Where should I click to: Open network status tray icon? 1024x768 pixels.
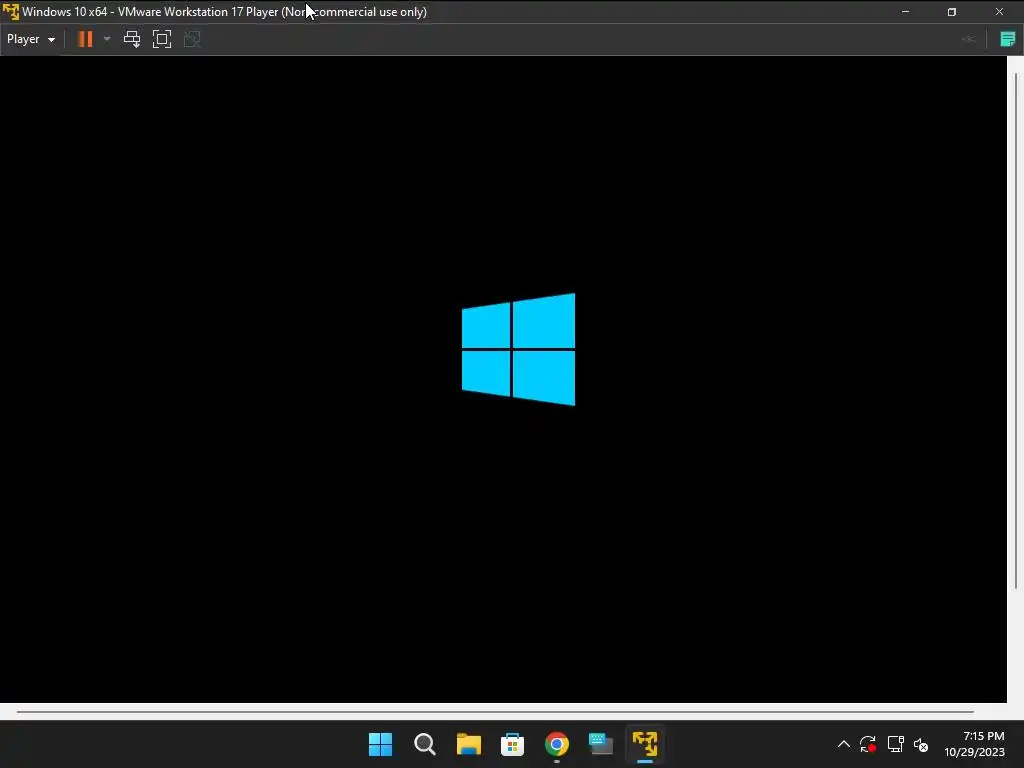coord(895,744)
